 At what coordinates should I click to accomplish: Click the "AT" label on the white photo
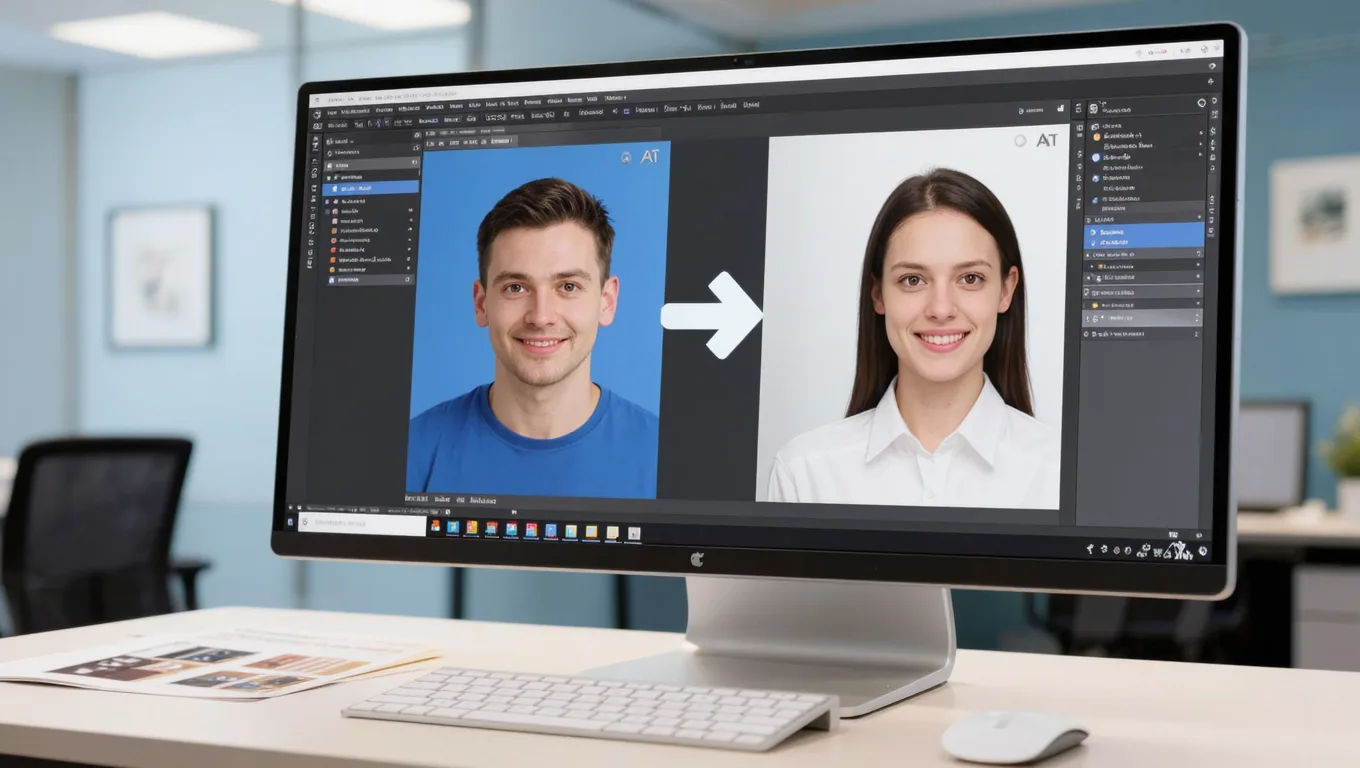pos(1046,141)
